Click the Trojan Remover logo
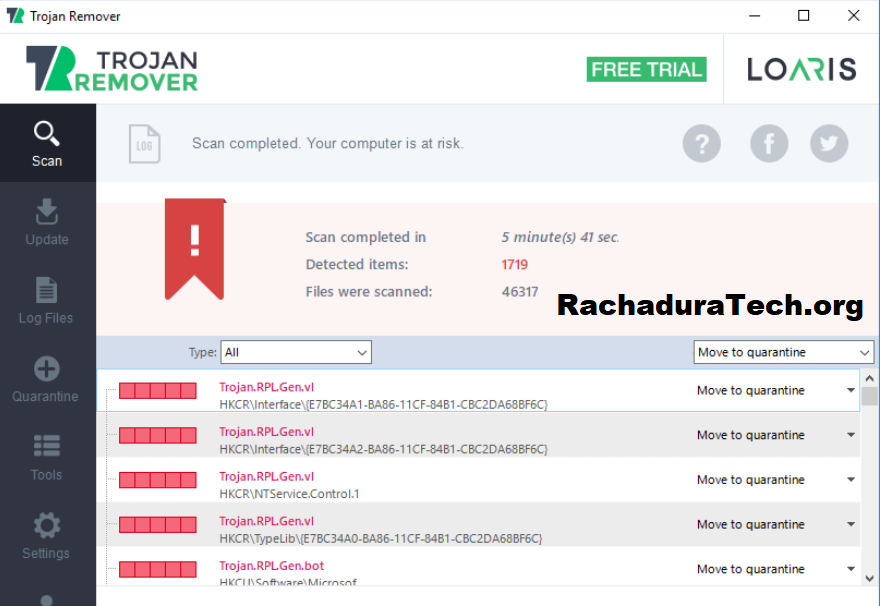This screenshot has width=880, height=606. [112, 68]
